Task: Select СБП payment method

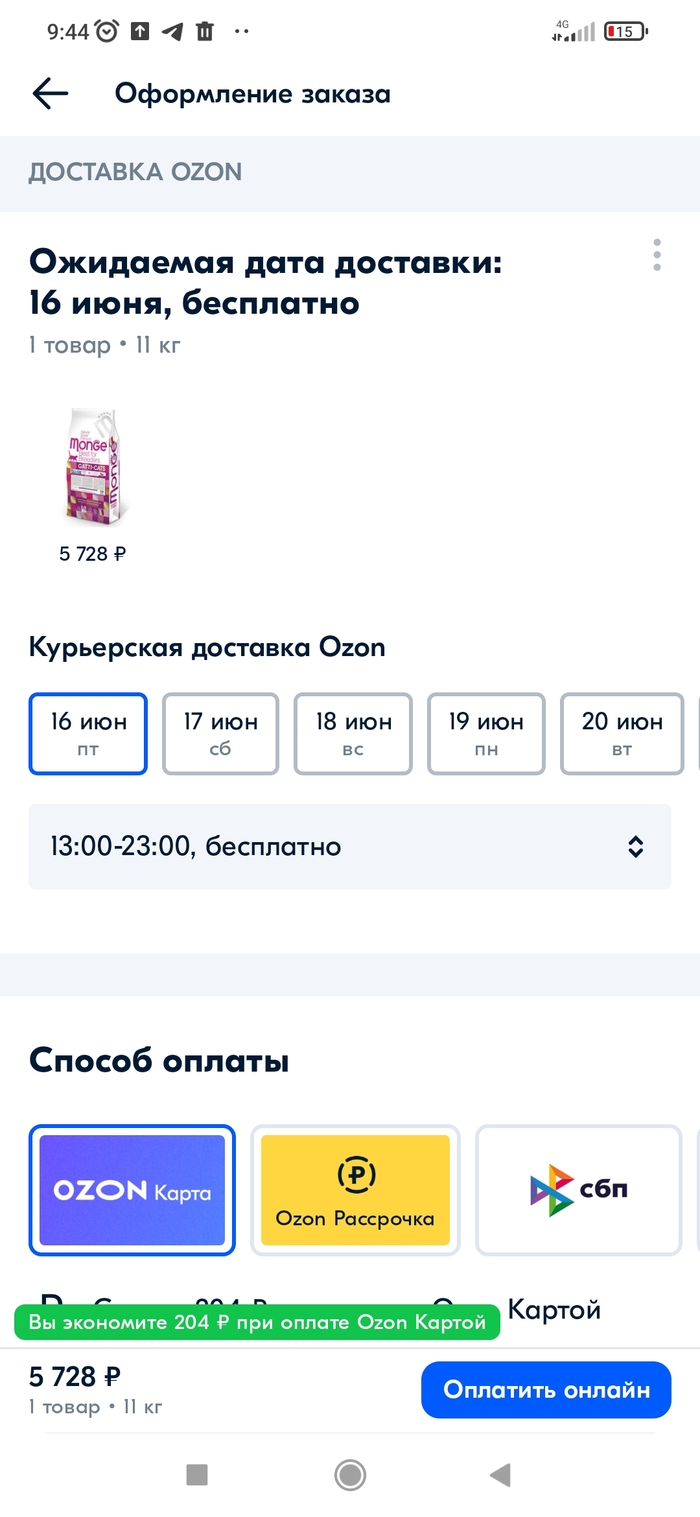Action: click(579, 1190)
